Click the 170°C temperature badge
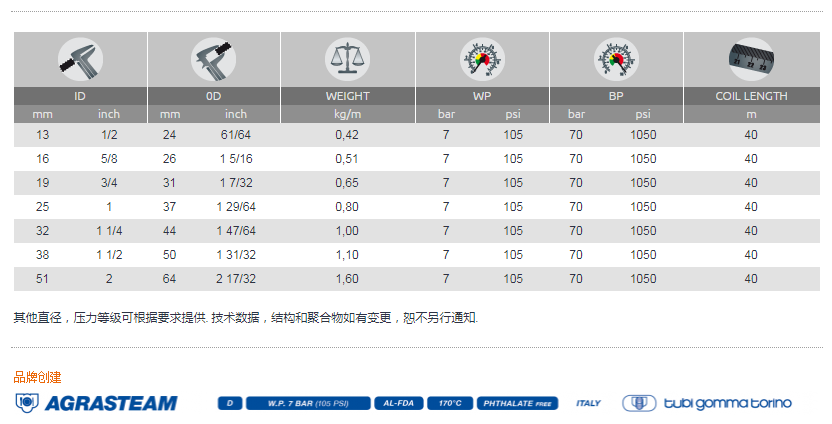Viewport: 832px width, 424px height. coord(450,403)
